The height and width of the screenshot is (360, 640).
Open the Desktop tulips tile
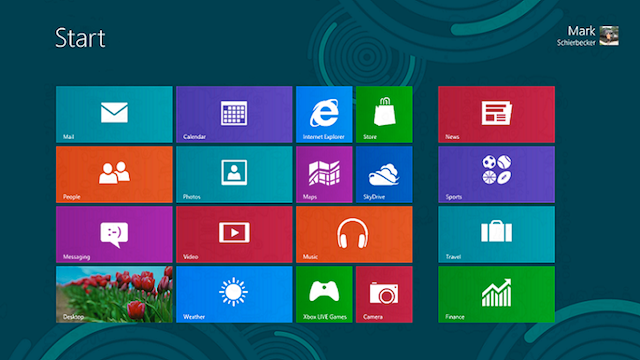tap(114, 294)
